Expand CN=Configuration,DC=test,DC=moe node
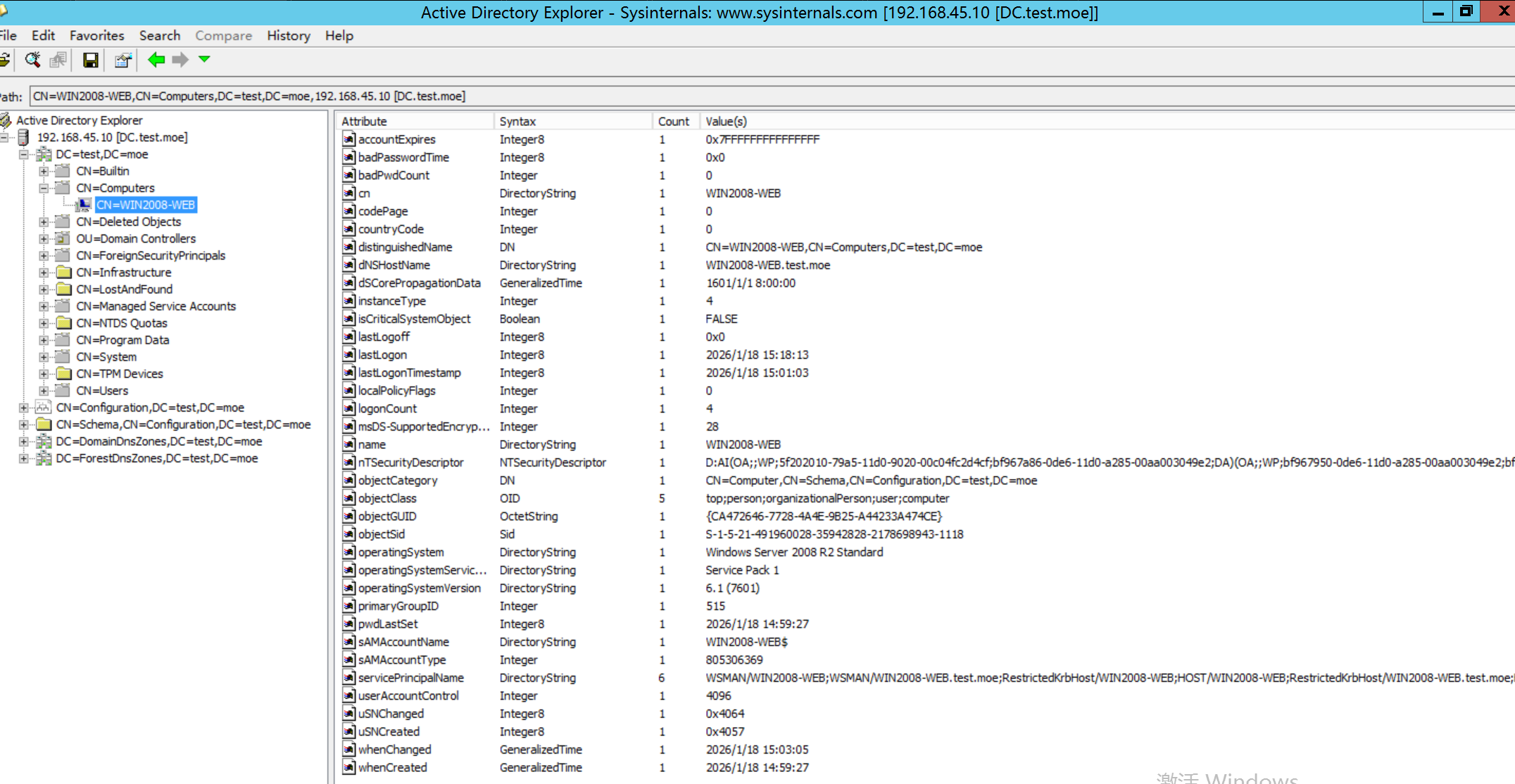Screen dimensions: 1515x784 23,407
